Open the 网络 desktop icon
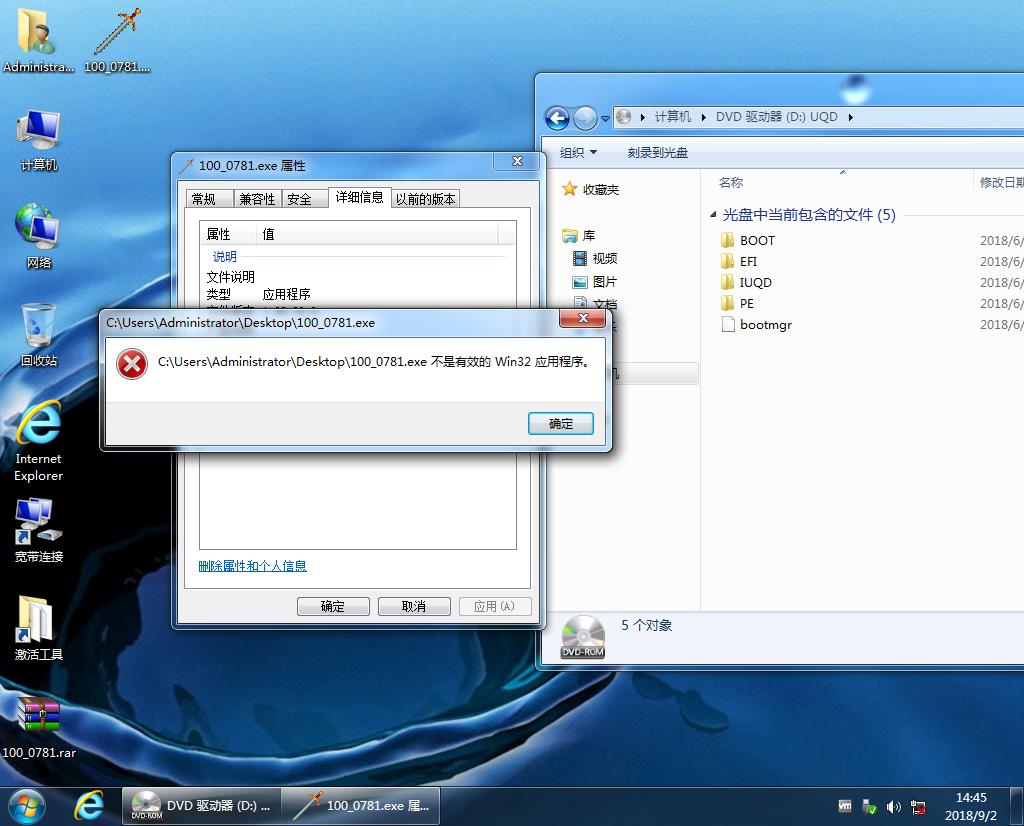 [x=39, y=236]
